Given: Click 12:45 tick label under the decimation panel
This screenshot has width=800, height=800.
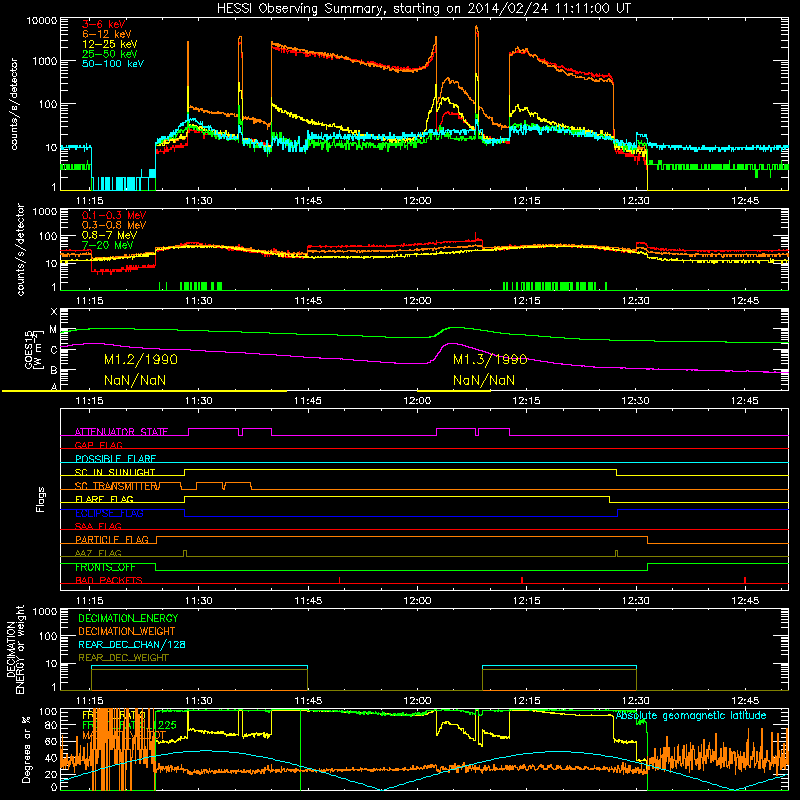Looking at the screenshot, I should coord(745,701).
